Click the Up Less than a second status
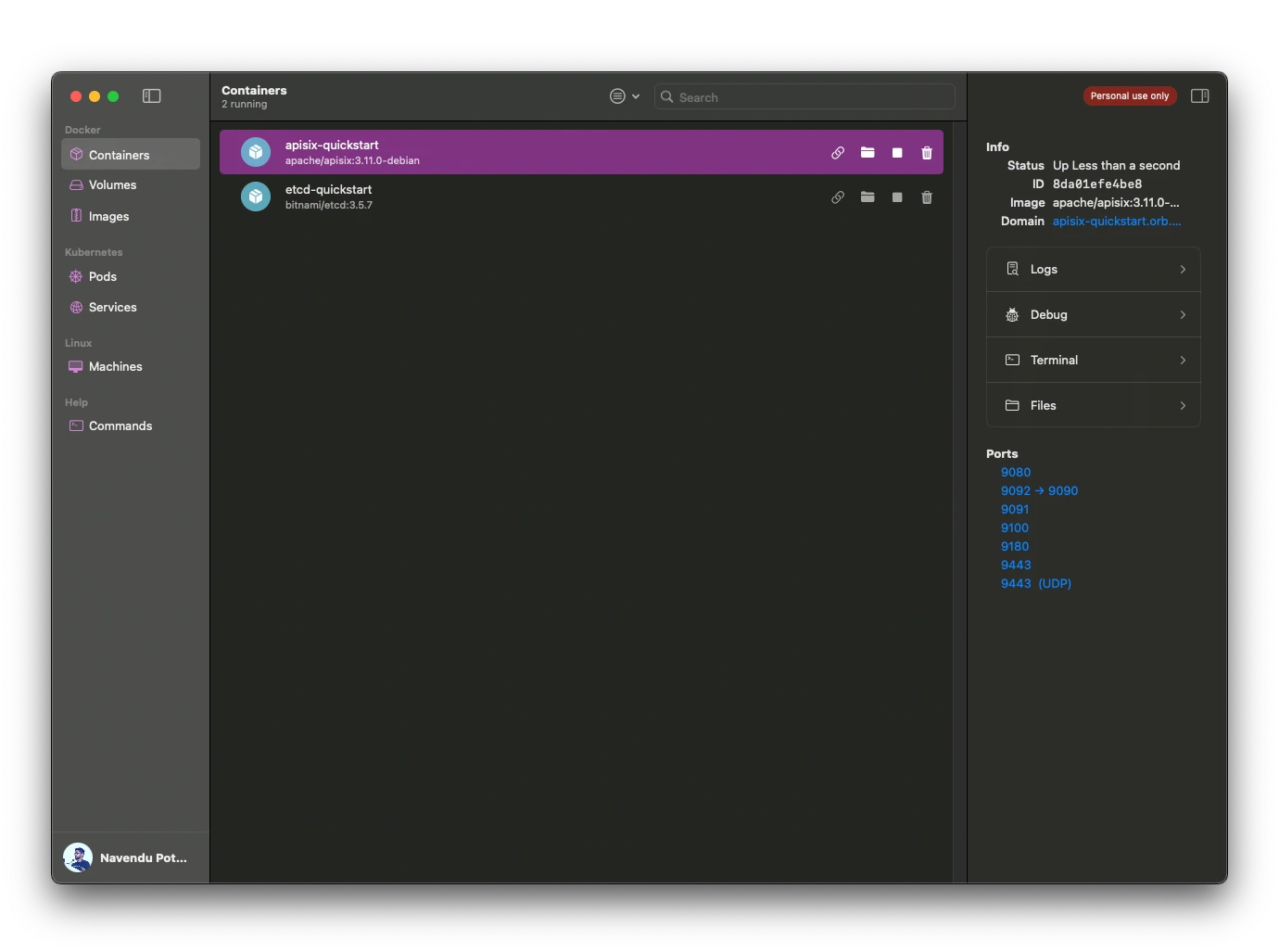The width and height of the screenshot is (1279, 952). click(x=1116, y=165)
